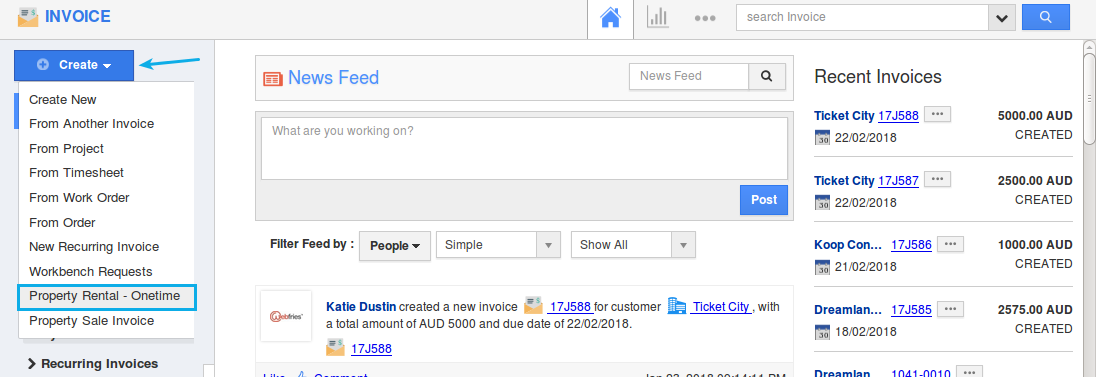Image resolution: width=1096 pixels, height=377 pixels.
Task: Click the 2575.00 AUD amount
Action: coord(1035,309)
